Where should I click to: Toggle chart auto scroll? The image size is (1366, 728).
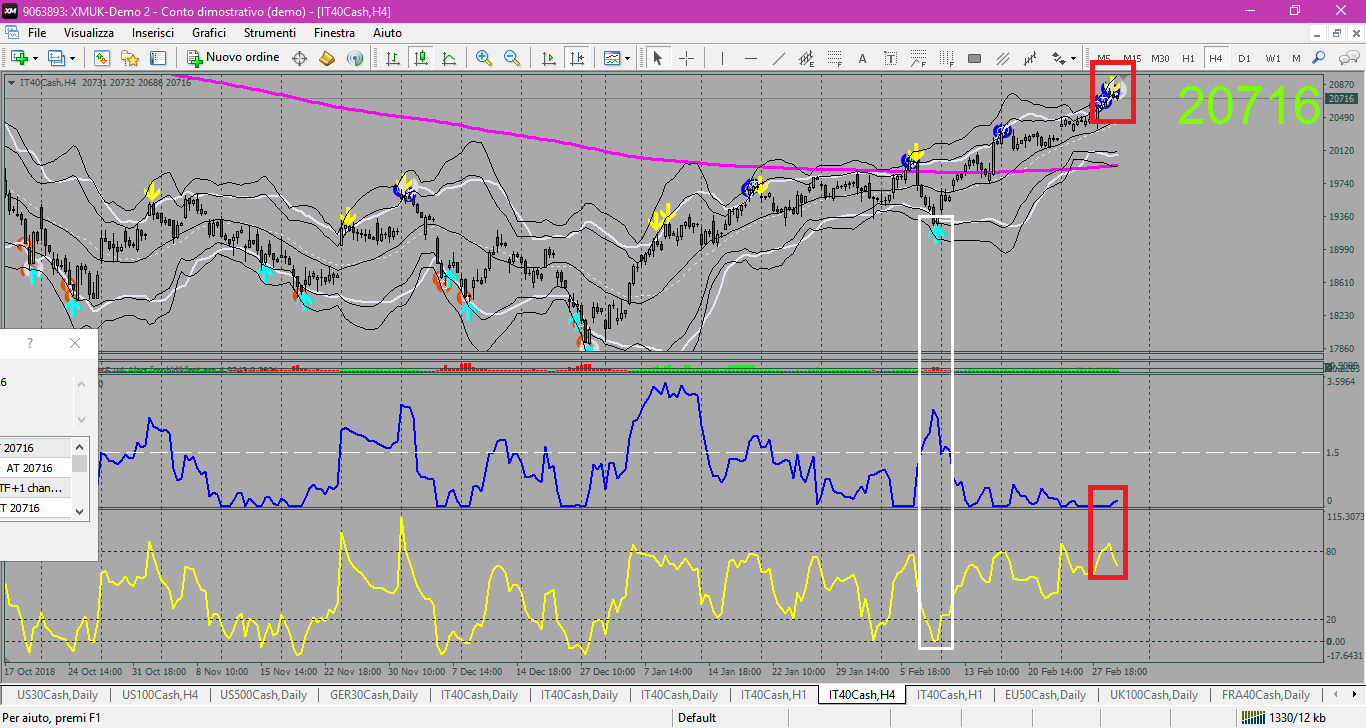[548, 58]
